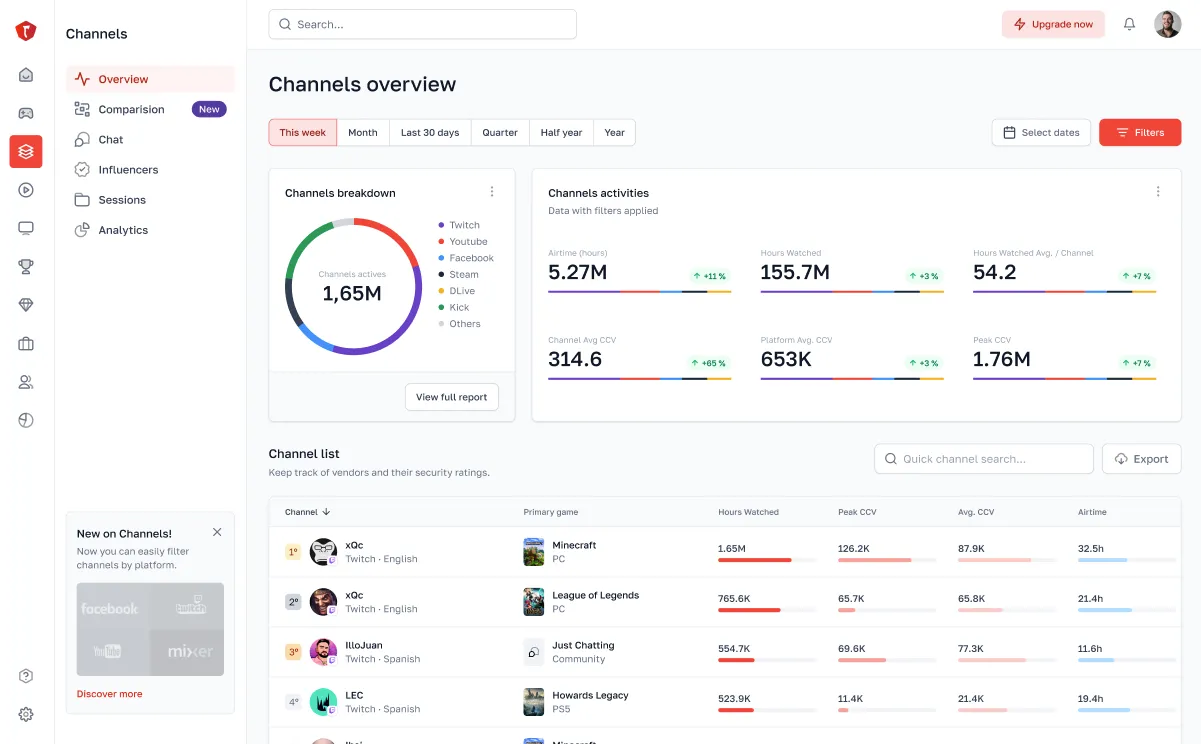Viewport: 1201px width, 744px height.
Task: Select the 'Last 30 days' range
Action: (x=430, y=133)
